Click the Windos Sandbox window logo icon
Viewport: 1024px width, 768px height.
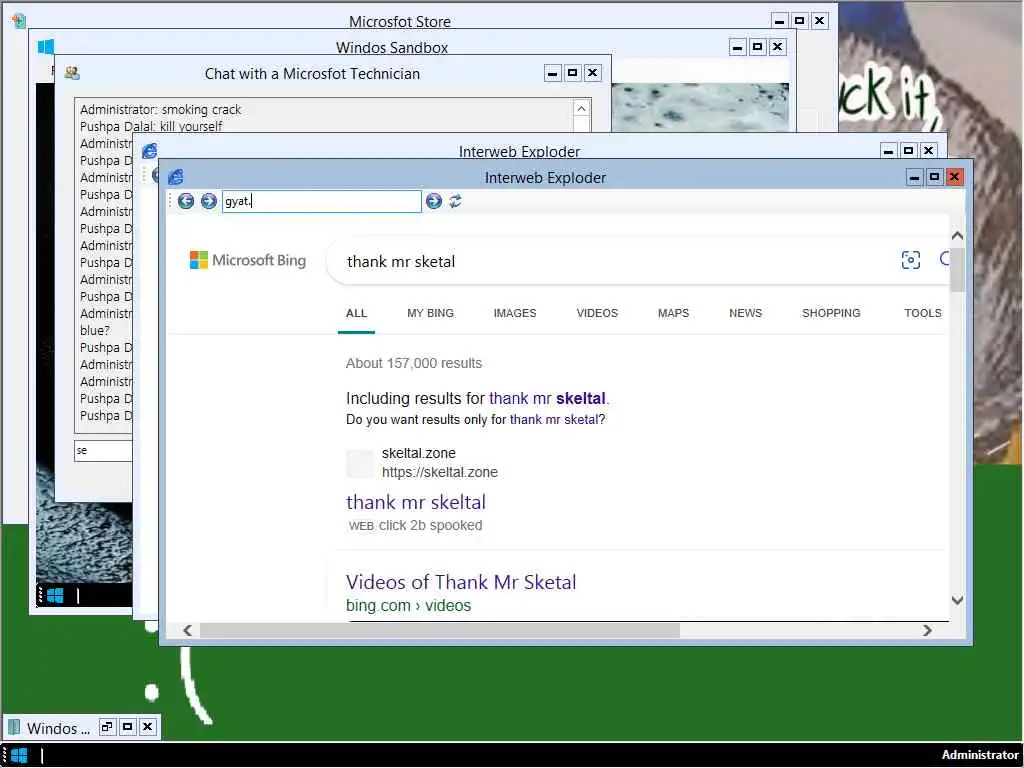pos(46,46)
